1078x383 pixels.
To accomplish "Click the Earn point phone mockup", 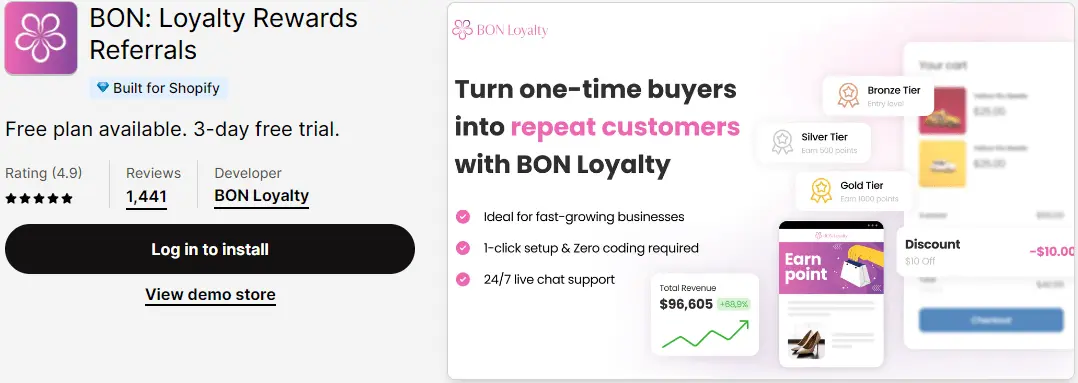I will point(831,294).
